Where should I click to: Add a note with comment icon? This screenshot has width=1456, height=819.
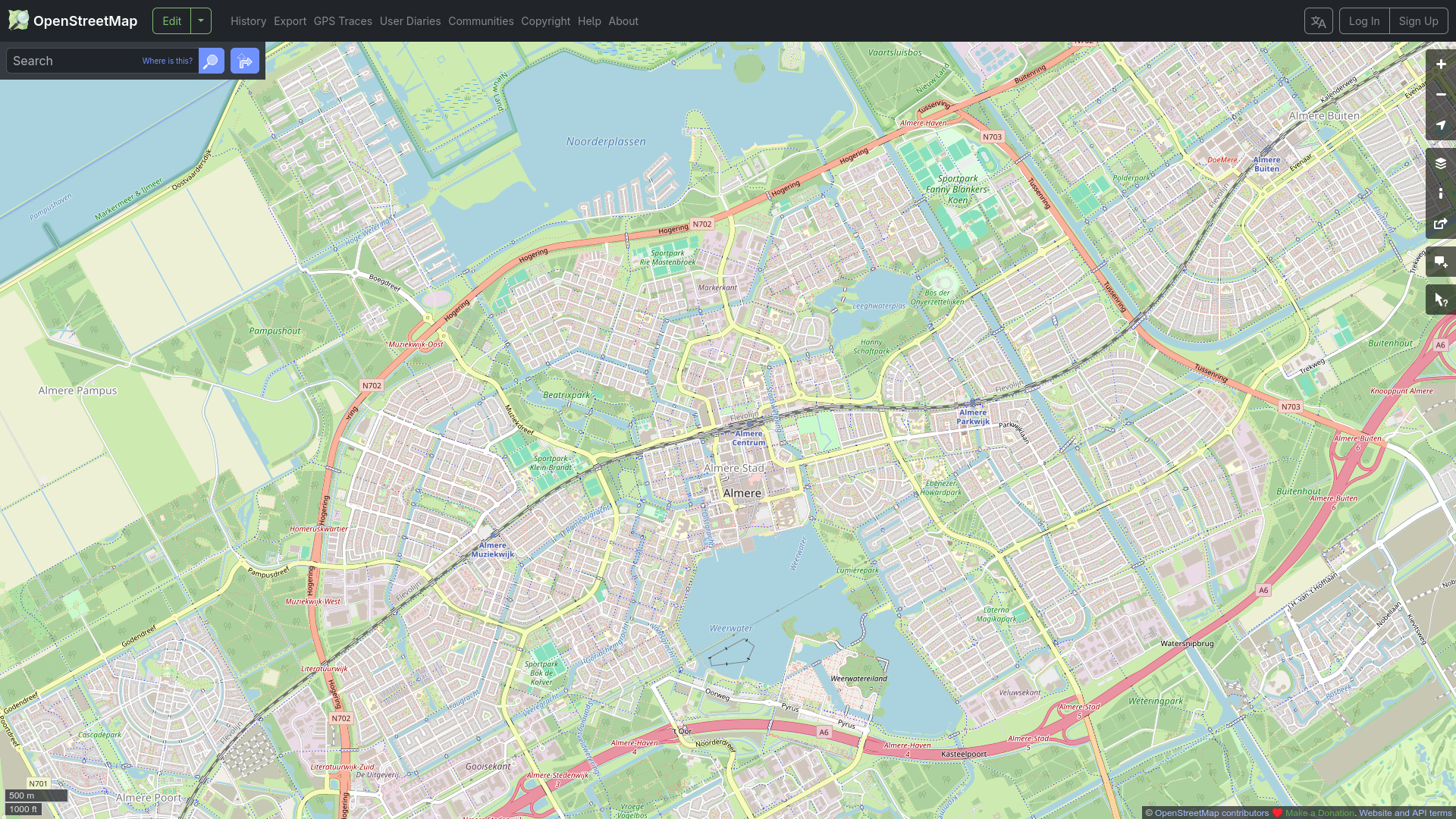[1441, 262]
